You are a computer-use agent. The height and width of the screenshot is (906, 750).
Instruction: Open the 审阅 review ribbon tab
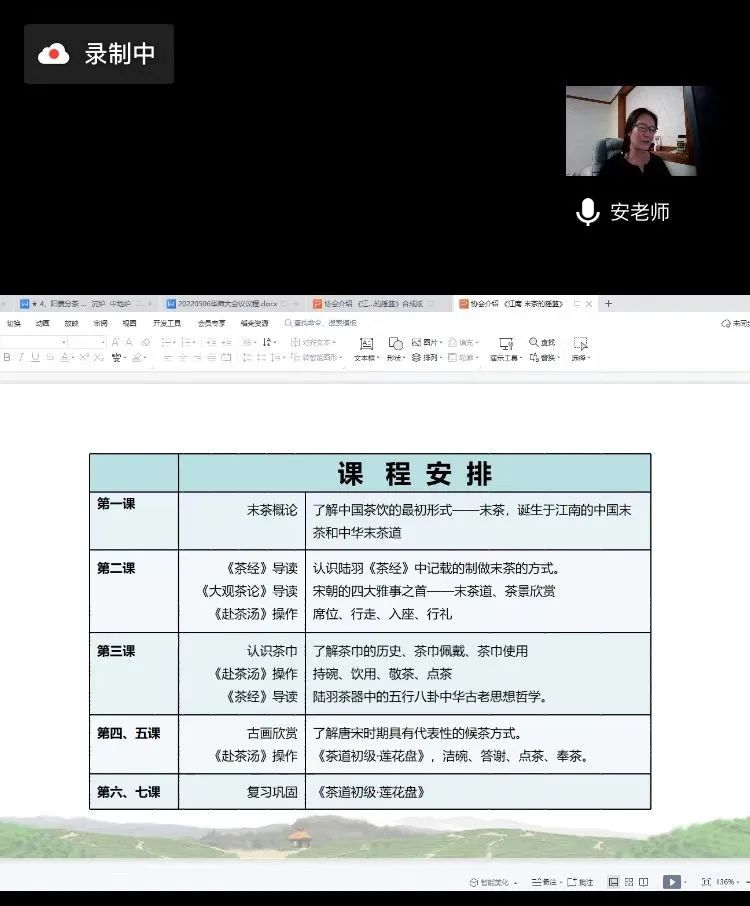click(x=101, y=323)
